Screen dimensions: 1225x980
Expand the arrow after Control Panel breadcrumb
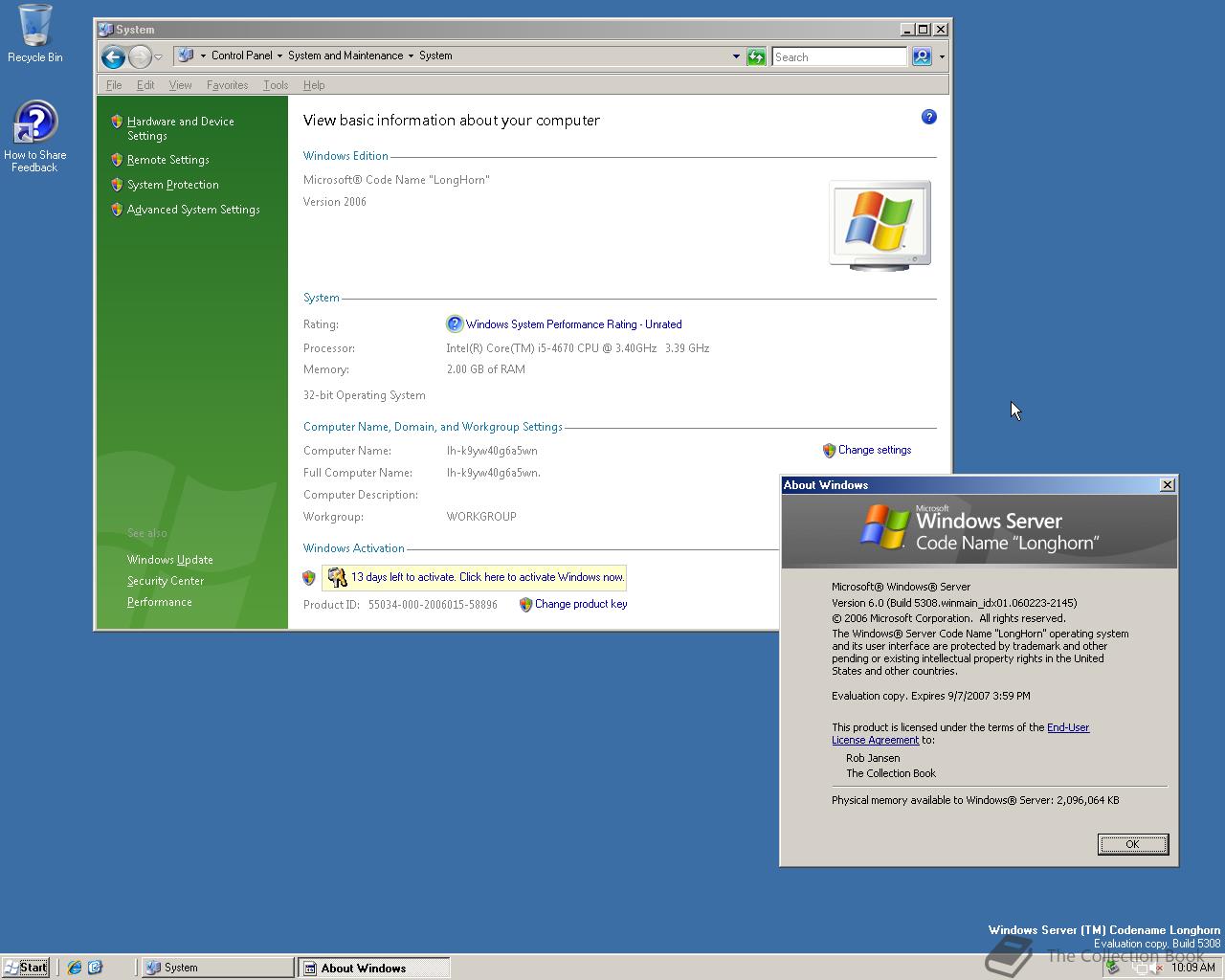click(x=279, y=56)
